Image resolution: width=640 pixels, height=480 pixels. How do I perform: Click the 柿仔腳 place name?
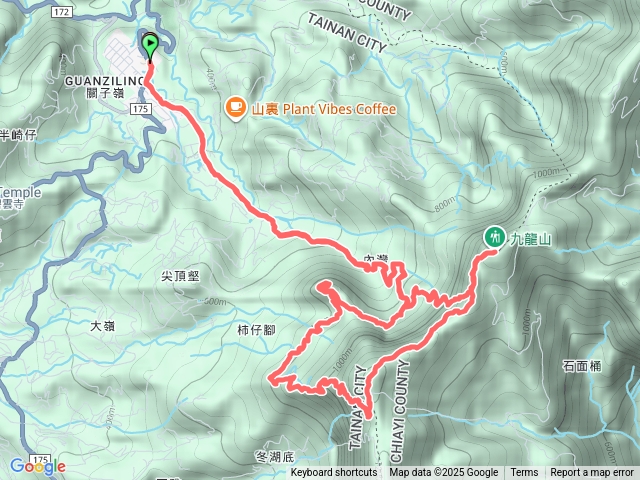click(256, 330)
